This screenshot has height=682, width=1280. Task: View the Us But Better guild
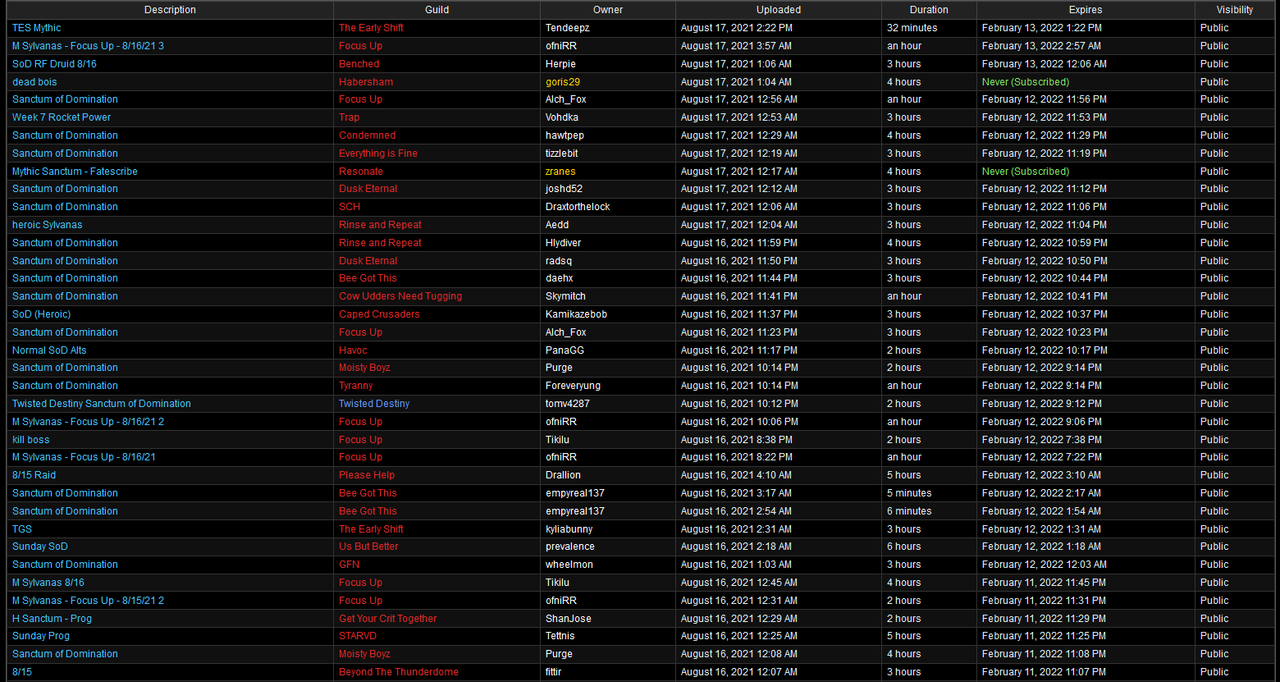[369, 547]
